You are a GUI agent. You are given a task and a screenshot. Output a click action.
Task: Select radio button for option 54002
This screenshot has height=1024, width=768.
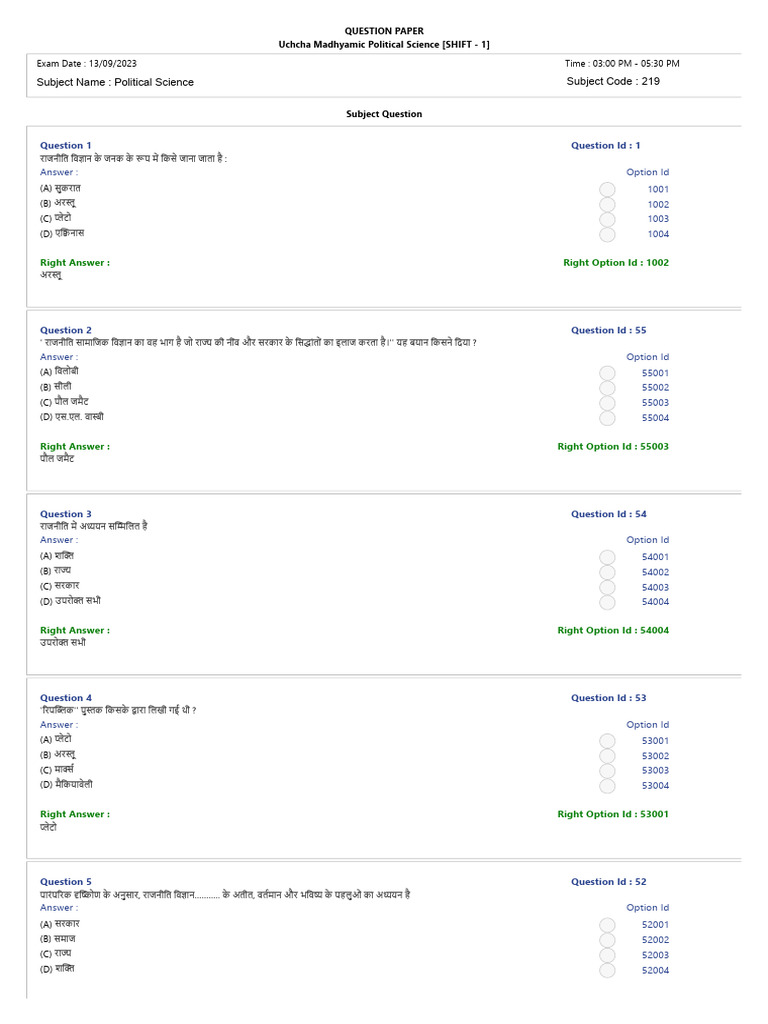(x=607, y=572)
